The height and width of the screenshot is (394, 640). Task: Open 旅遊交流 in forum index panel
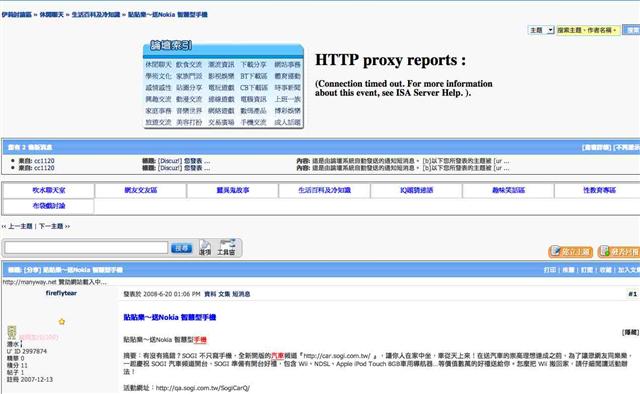[158, 122]
